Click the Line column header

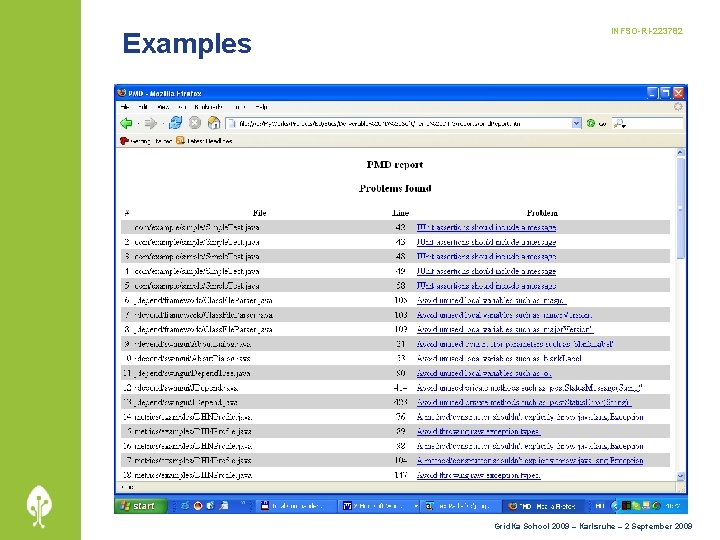point(400,213)
